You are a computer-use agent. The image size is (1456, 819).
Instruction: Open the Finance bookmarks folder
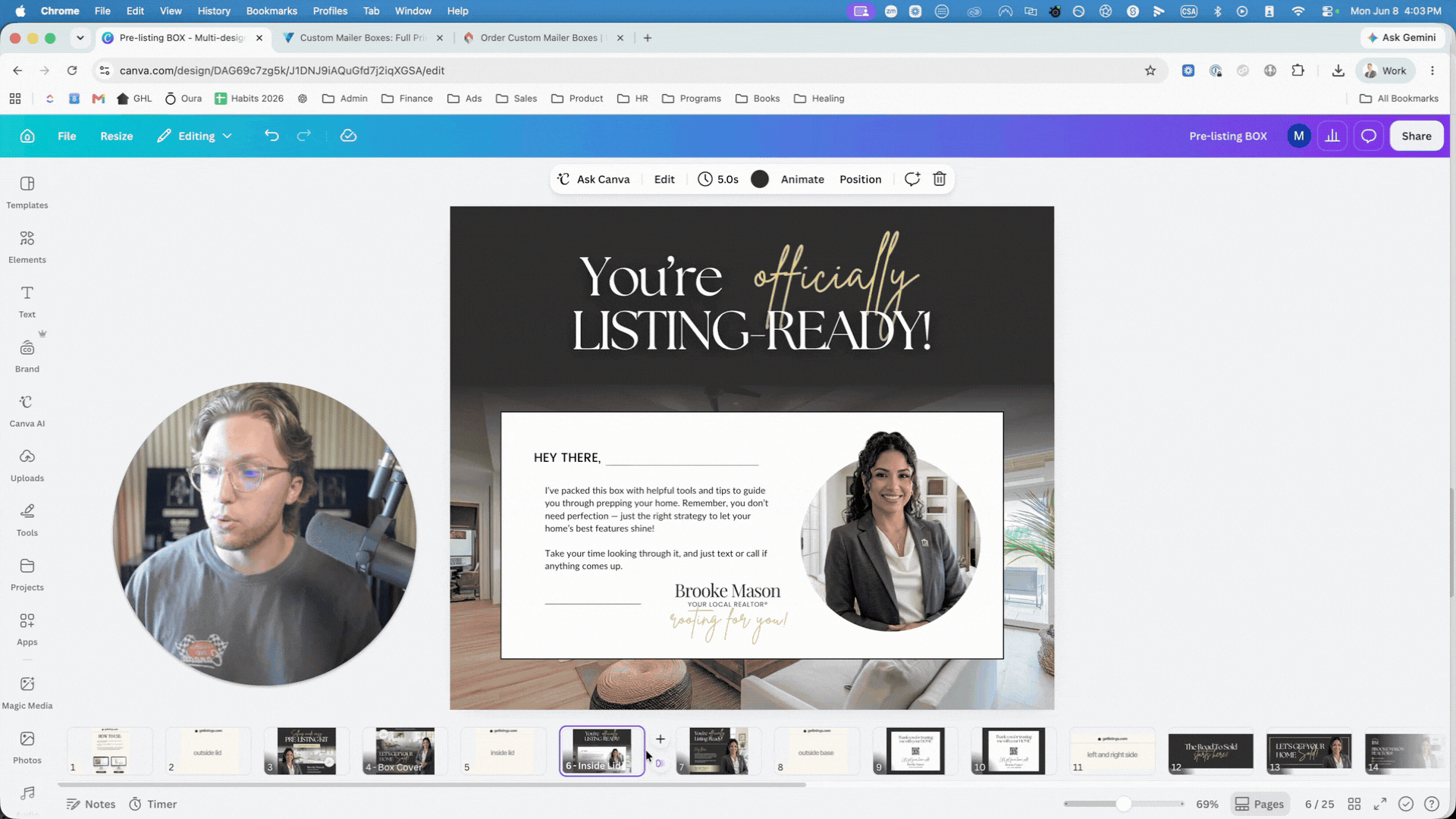[407, 99]
